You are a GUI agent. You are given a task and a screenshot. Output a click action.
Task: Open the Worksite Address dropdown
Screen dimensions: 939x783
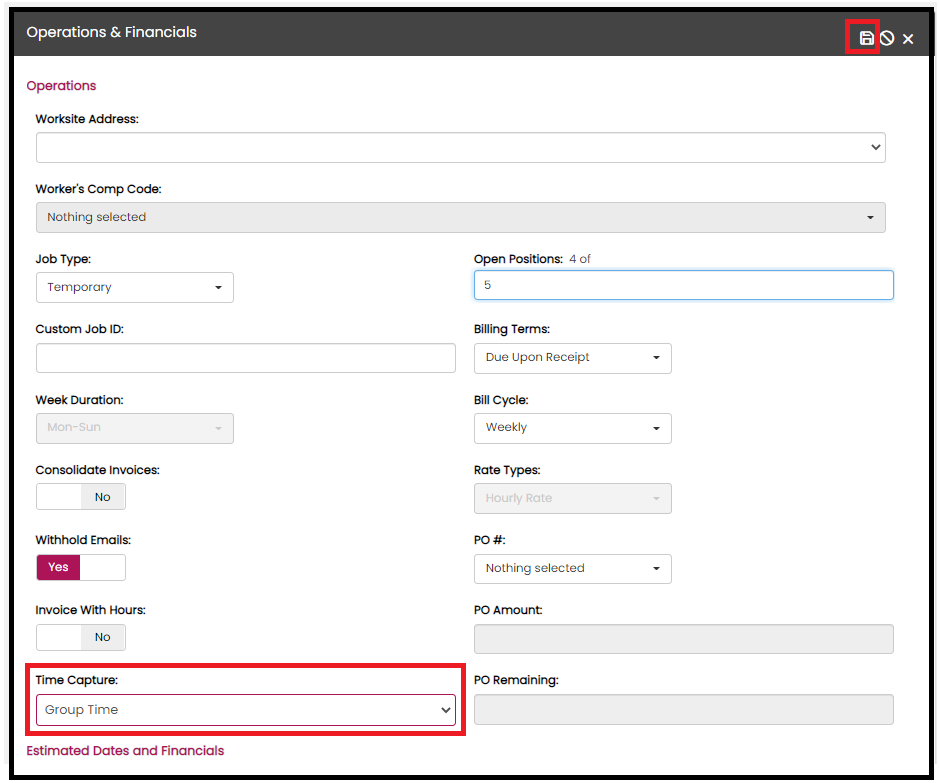pyautogui.click(x=461, y=147)
